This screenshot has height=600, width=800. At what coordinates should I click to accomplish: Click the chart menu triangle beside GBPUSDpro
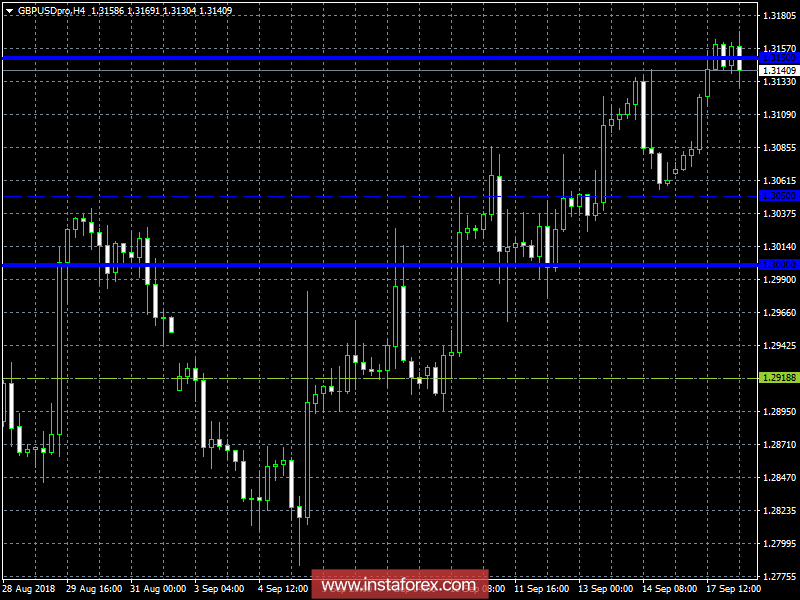point(9,11)
